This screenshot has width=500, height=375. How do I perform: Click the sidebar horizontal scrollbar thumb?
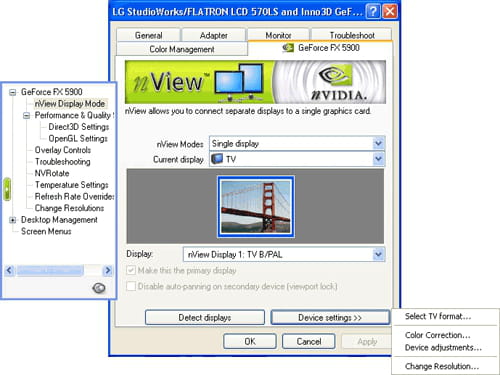(50, 270)
